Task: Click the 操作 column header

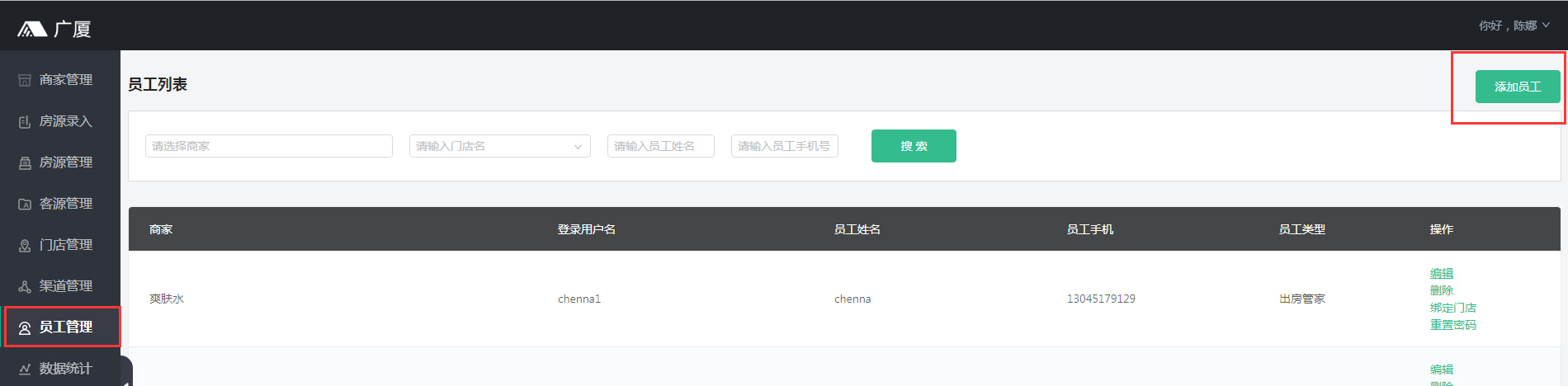Action: pos(1442,229)
